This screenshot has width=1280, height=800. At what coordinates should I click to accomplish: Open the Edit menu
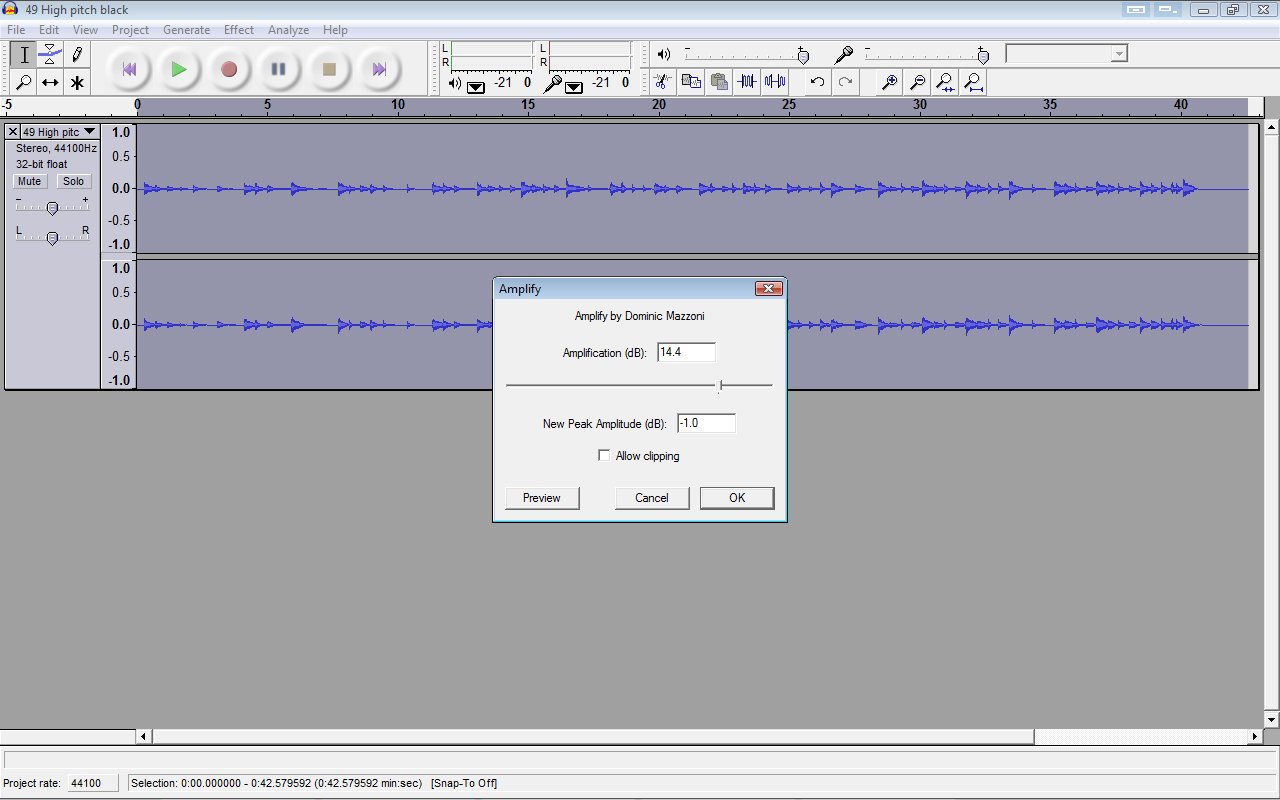coord(49,30)
